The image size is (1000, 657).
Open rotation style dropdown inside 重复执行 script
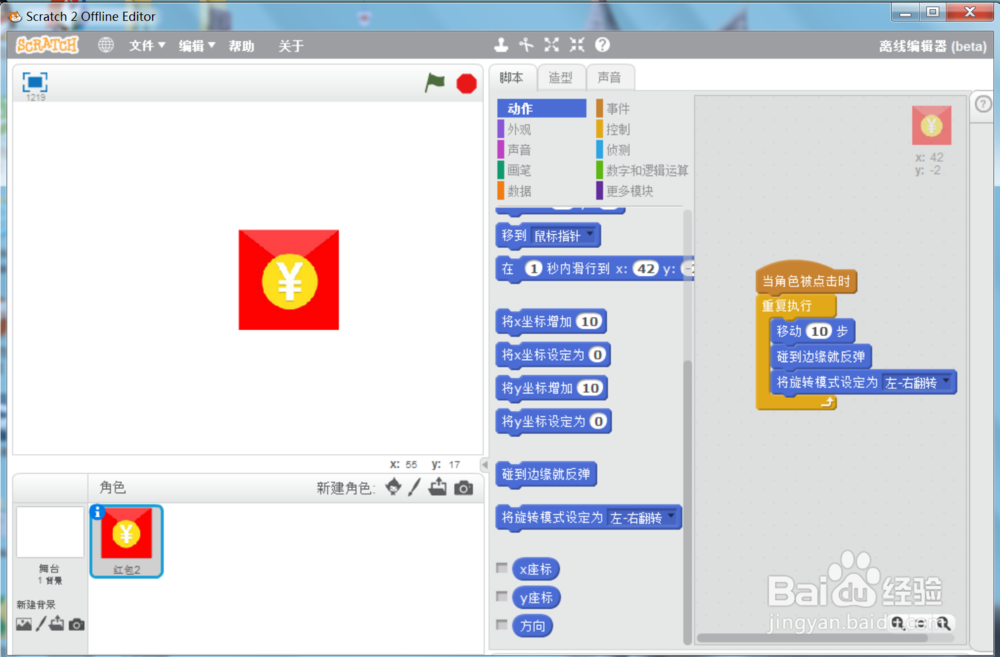(946, 382)
